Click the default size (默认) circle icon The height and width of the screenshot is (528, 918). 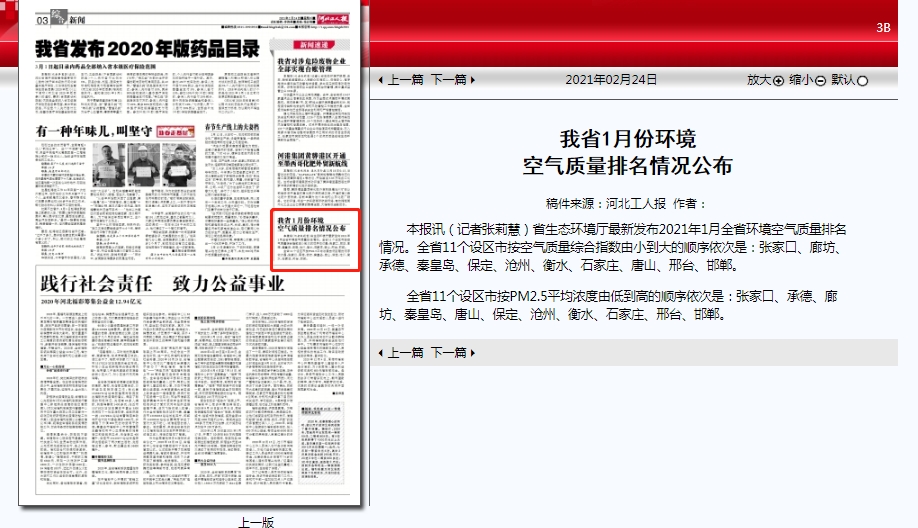point(863,81)
